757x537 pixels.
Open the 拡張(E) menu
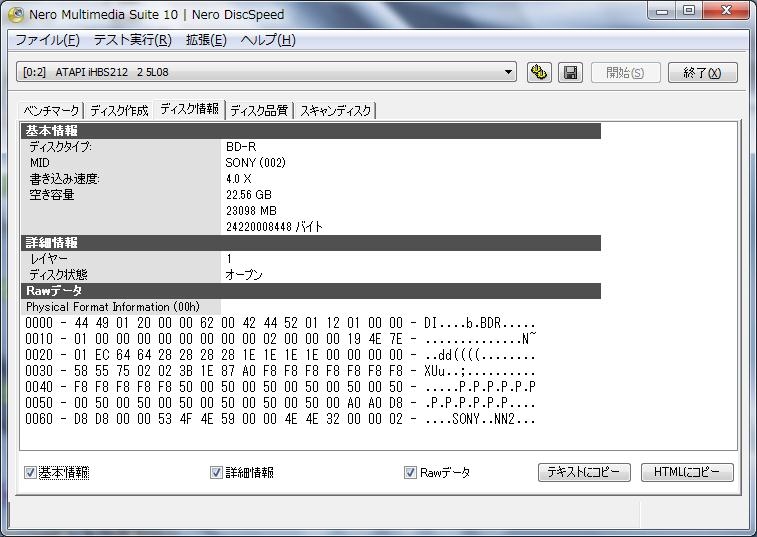pyautogui.click(x=206, y=40)
